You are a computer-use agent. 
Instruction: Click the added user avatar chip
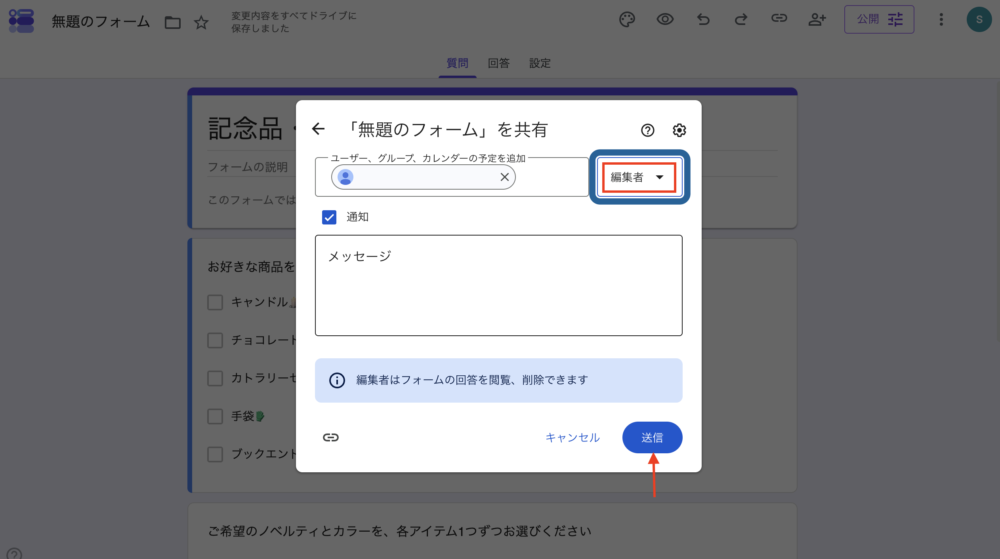[x=345, y=177]
